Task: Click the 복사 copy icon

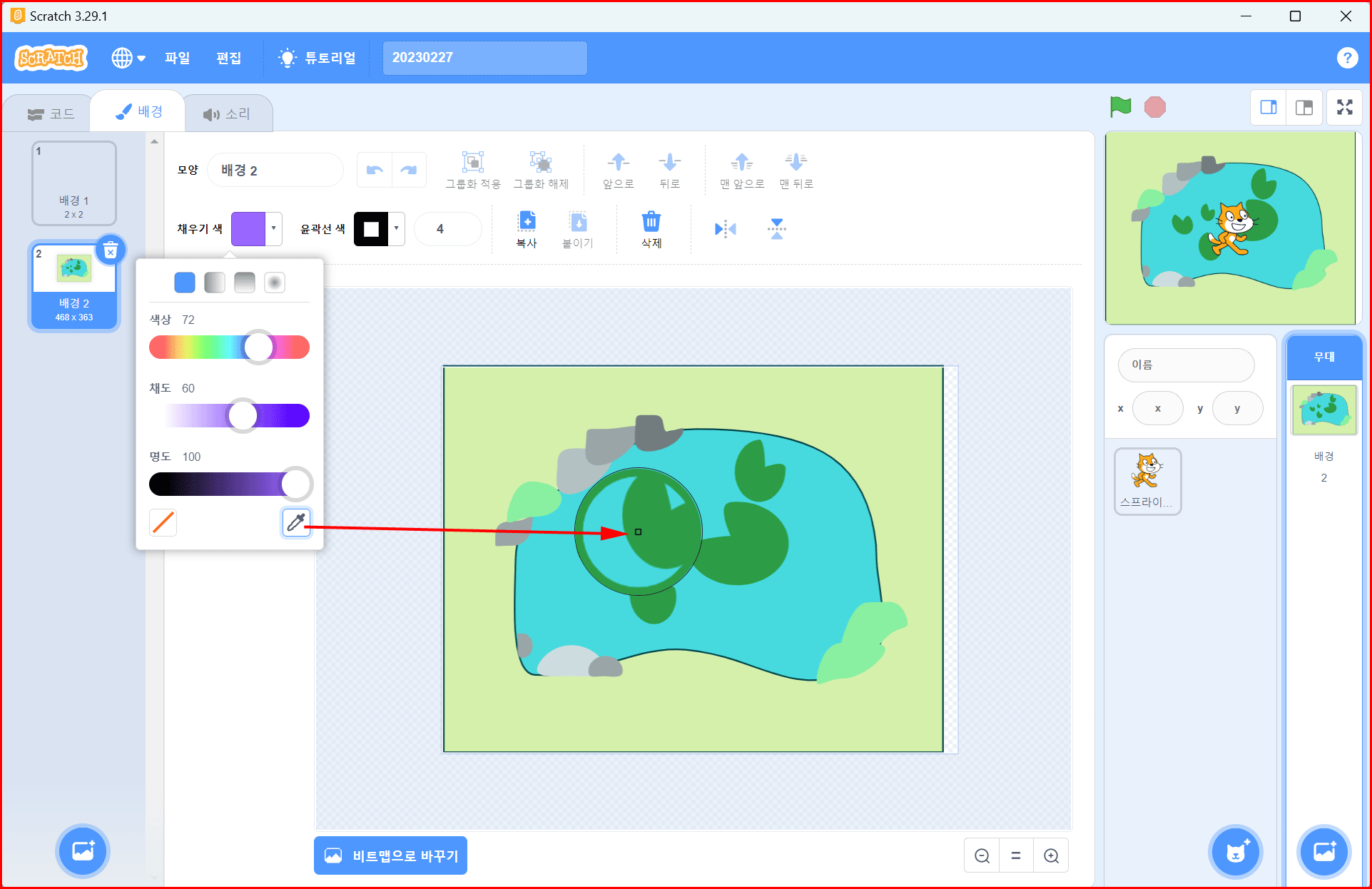Action: (527, 223)
